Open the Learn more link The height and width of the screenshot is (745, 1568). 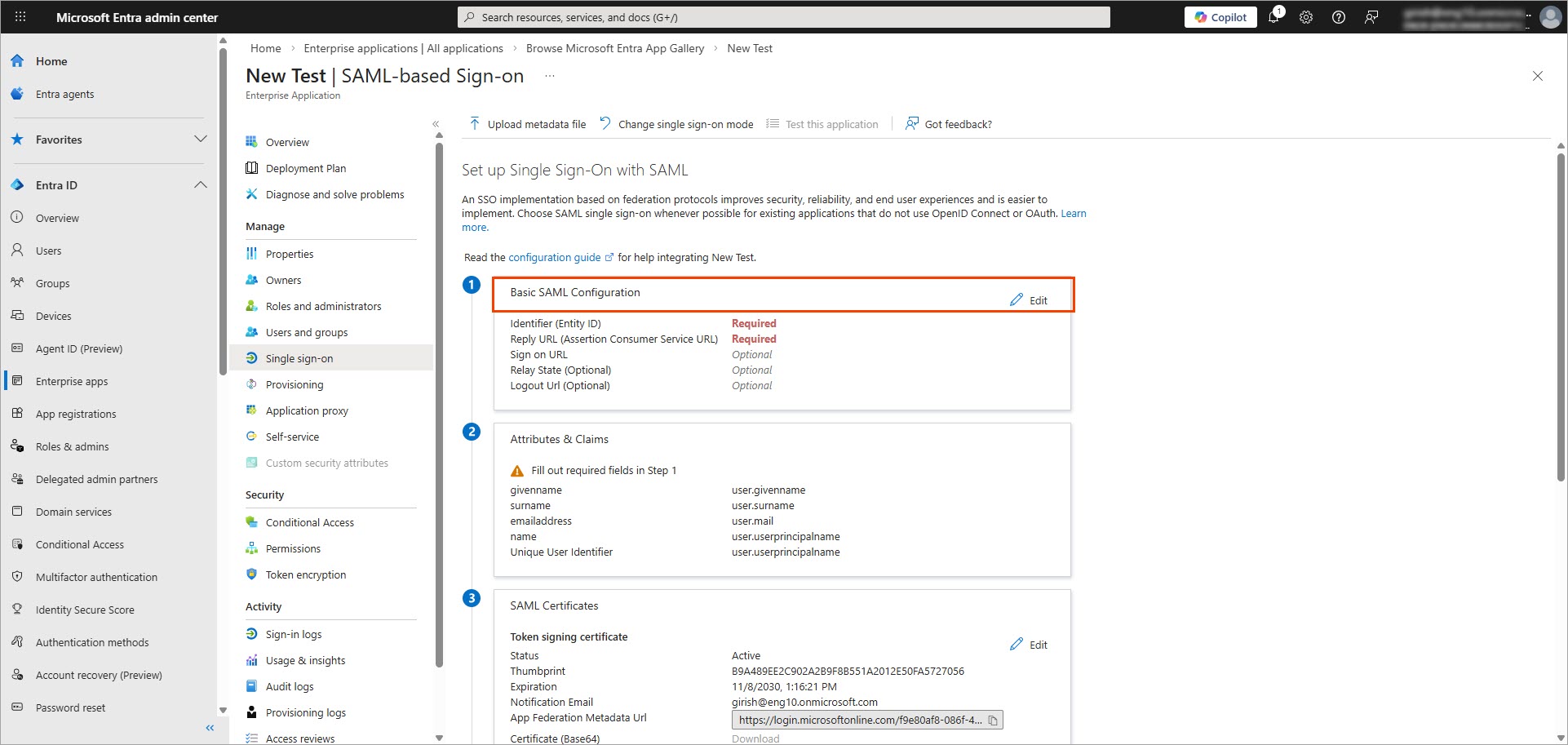click(x=1073, y=214)
